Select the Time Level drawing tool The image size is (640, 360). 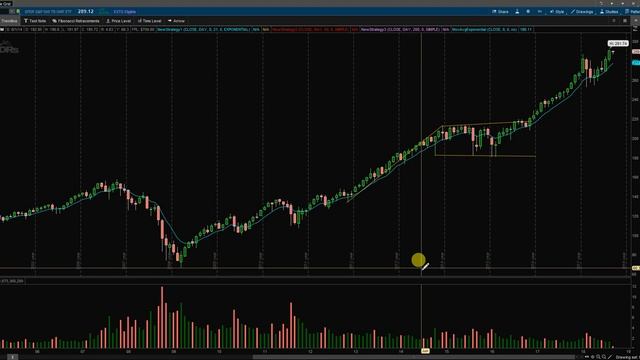tap(149, 21)
